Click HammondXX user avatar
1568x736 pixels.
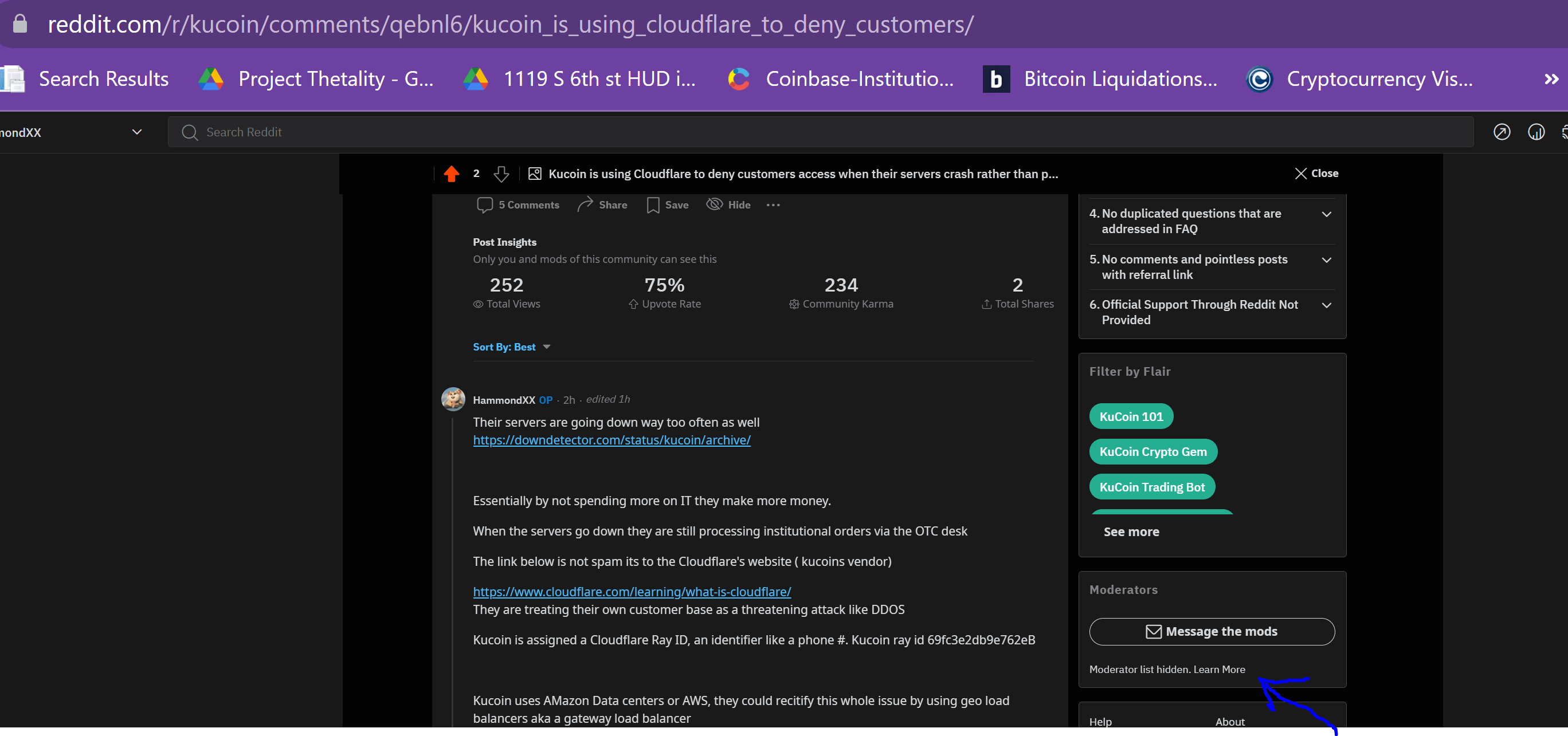(453, 399)
